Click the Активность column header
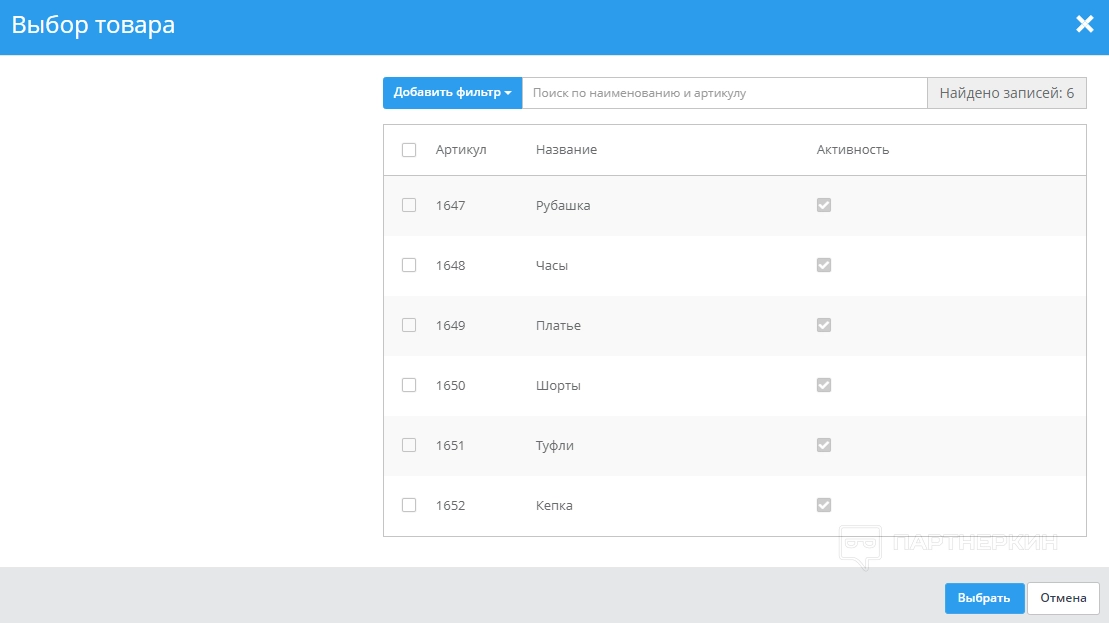 click(852, 150)
